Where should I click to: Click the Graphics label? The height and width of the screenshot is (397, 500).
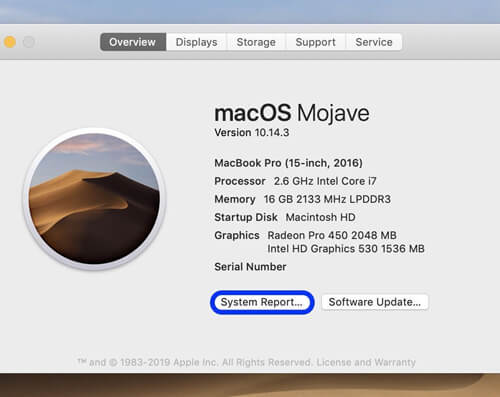[237, 235]
